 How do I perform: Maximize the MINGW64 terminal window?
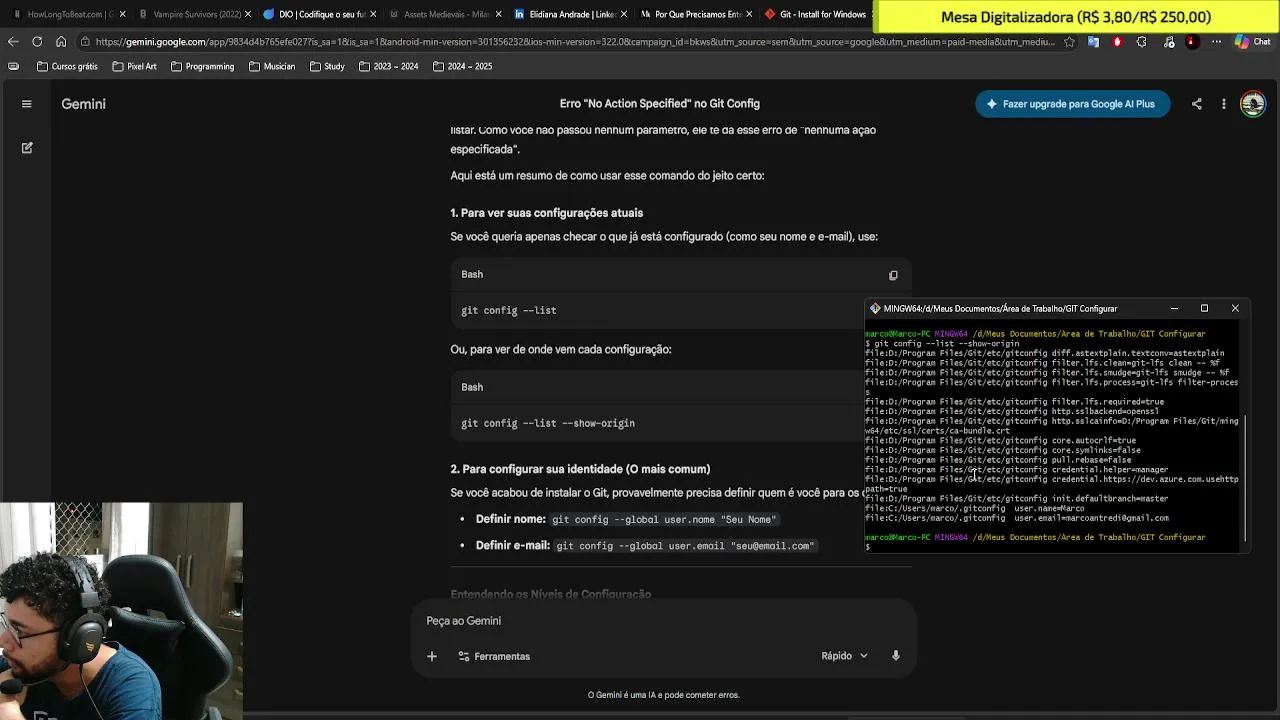[1204, 309]
